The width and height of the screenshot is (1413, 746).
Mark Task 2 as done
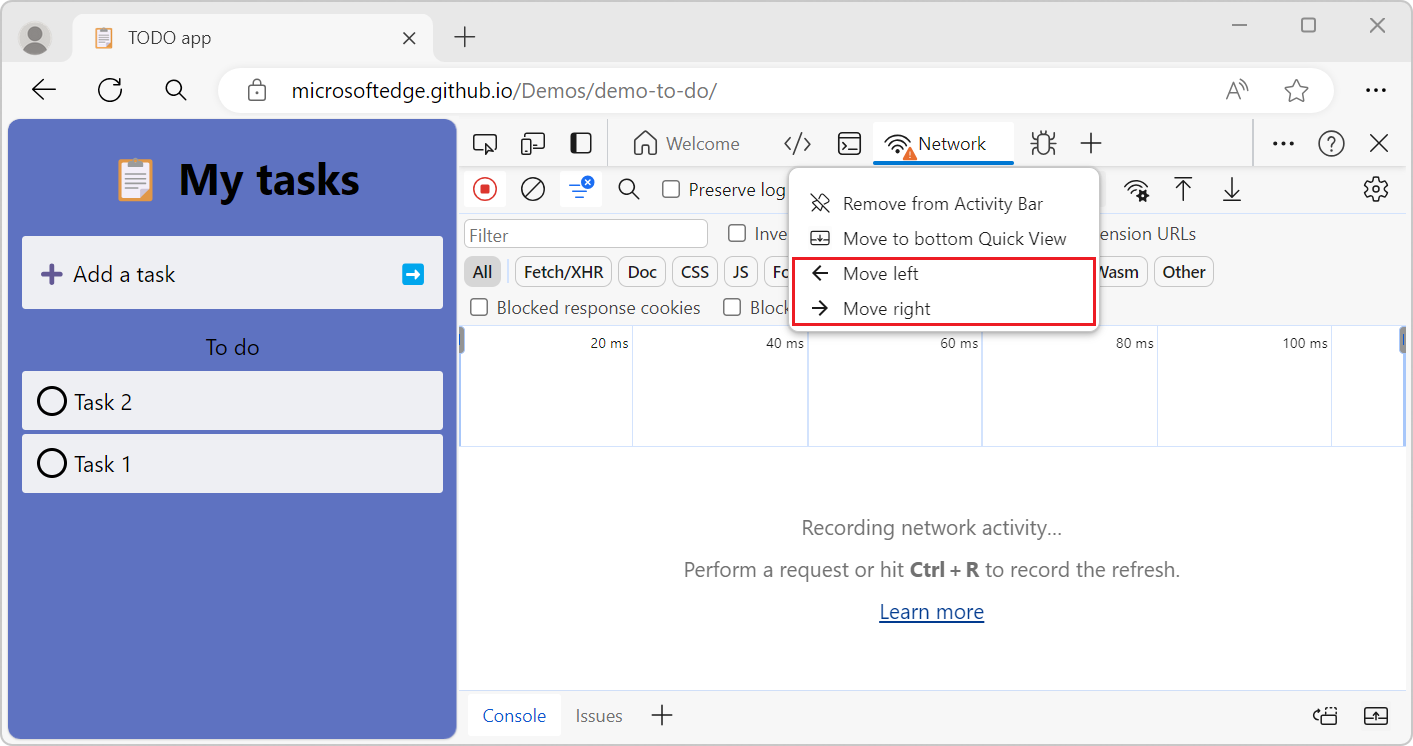coord(52,401)
